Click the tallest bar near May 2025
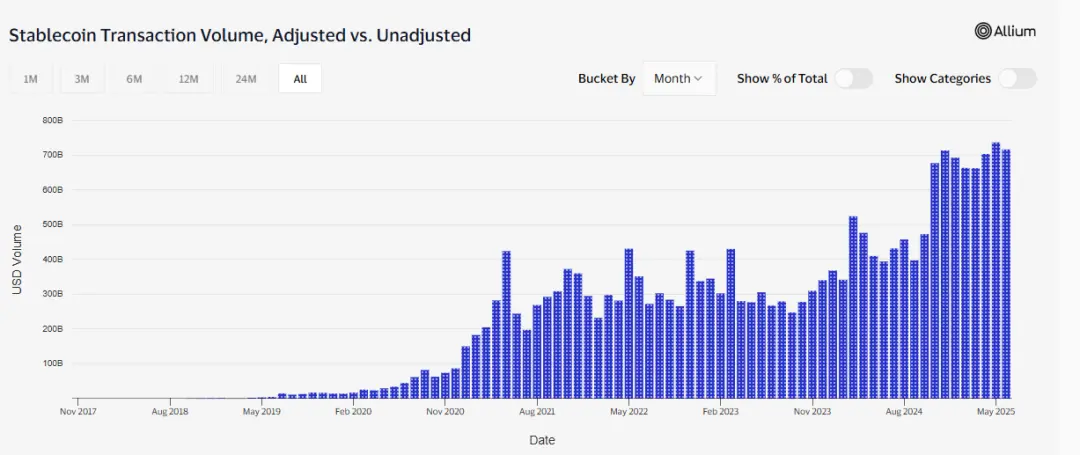This screenshot has width=1080, height=455. [x=996, y=270]
